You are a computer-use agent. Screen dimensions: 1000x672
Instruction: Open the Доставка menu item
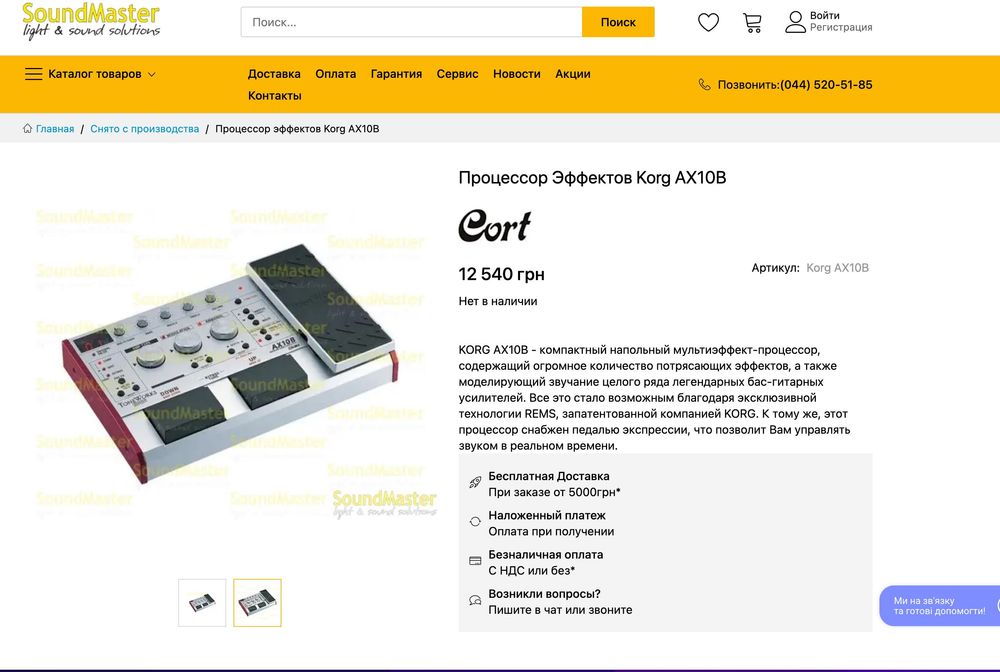(274, 74)
